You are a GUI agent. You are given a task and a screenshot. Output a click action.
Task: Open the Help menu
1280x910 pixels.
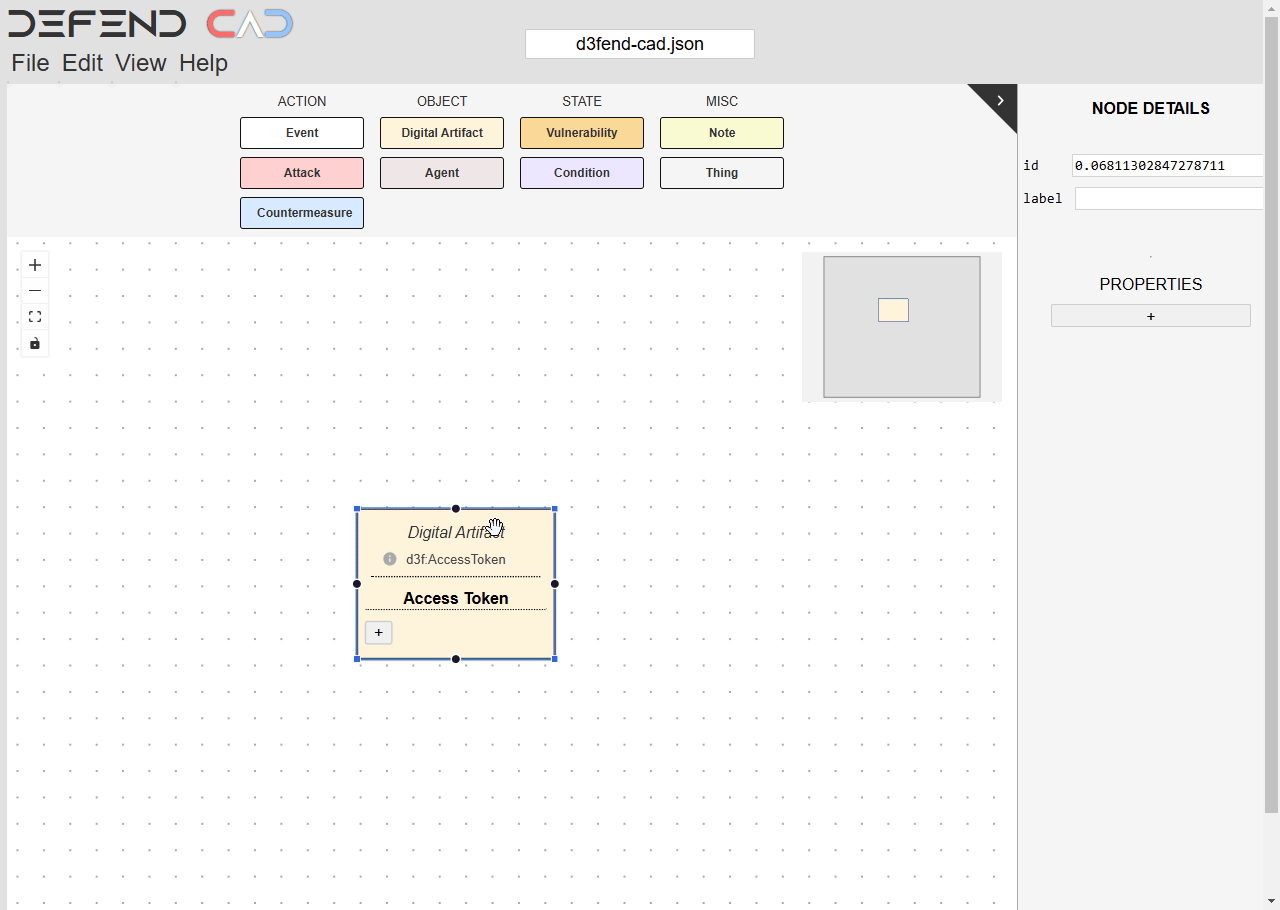click(x=203, y=63)
